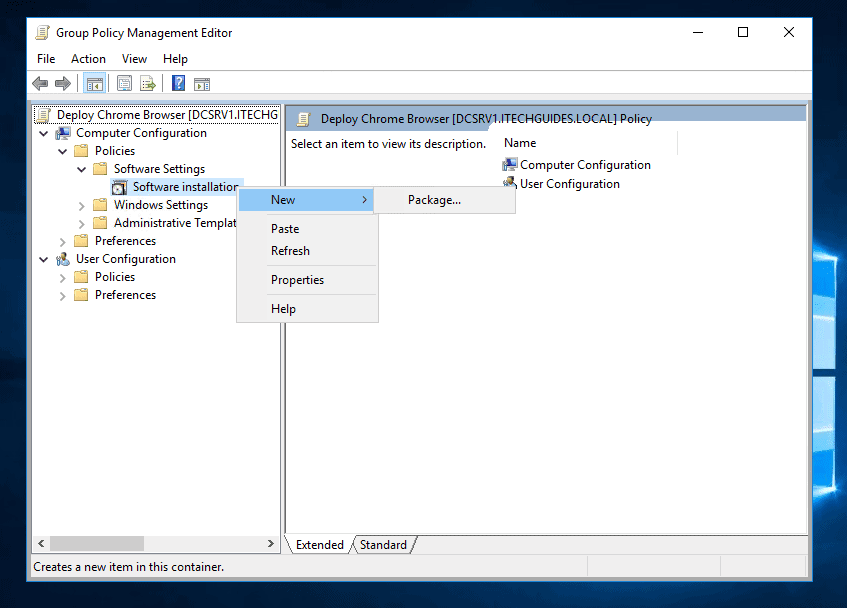Click Refresh in the context menu
The width and height of the screenshot is (847, 608).
click(x=307, y=251)
